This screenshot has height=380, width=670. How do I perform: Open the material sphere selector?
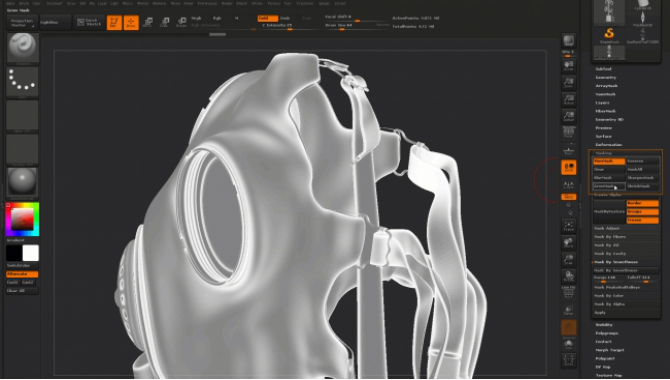point(23,183)
